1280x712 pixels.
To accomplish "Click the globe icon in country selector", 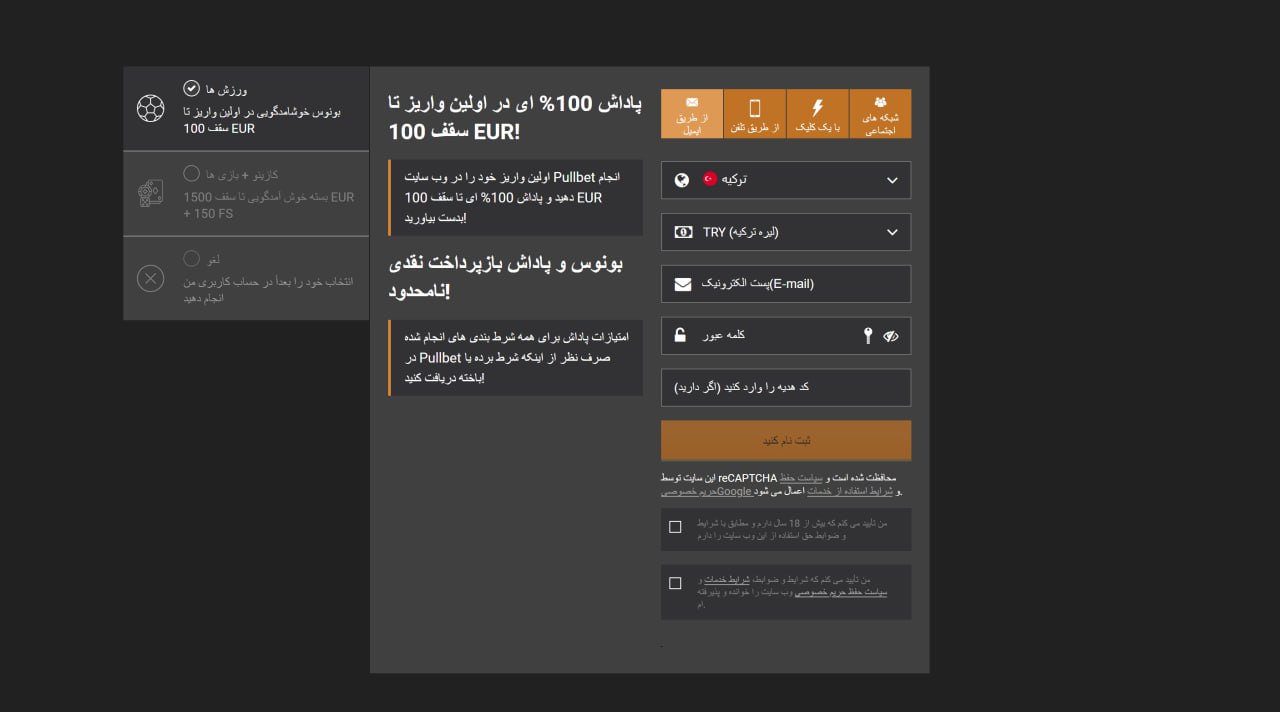I will click(x=683, y=180).
